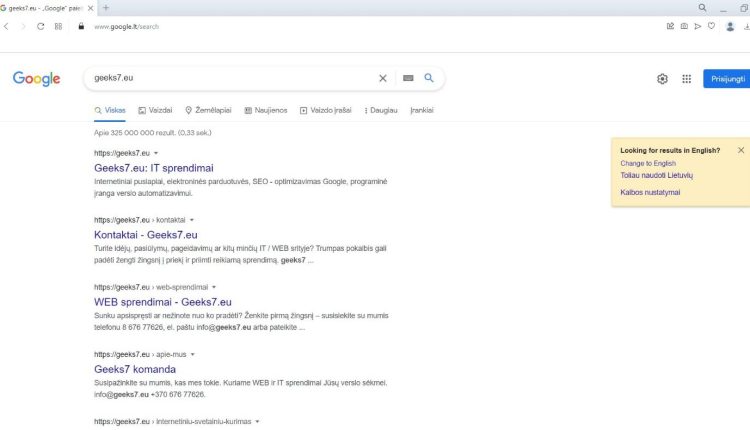The width and height of the screenshot is (750, 430).
Task: Switch to the Vaizdai images tab
Action: click(155, 110)
